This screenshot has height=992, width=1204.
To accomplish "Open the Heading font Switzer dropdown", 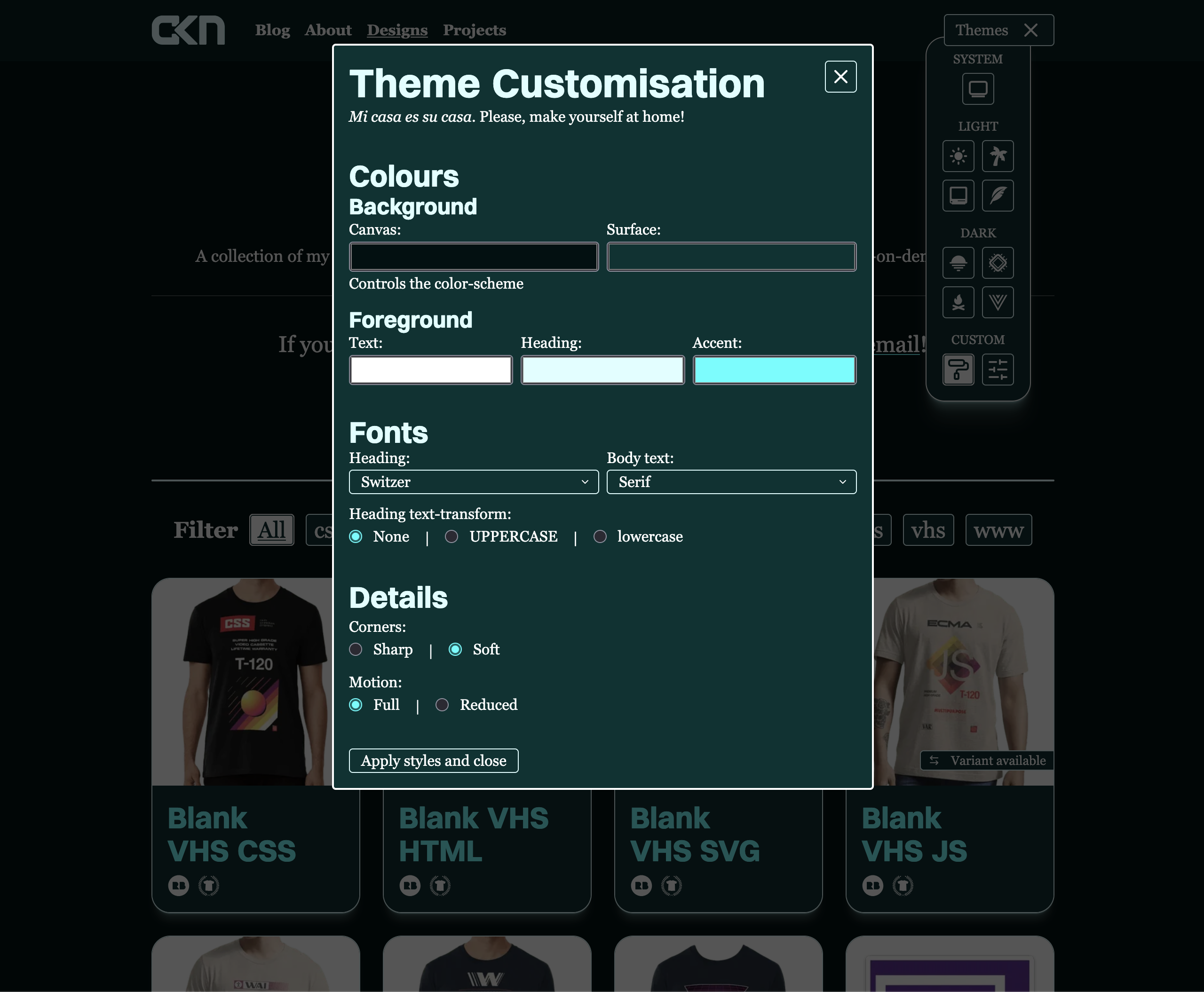I will (x=474, y=482).
